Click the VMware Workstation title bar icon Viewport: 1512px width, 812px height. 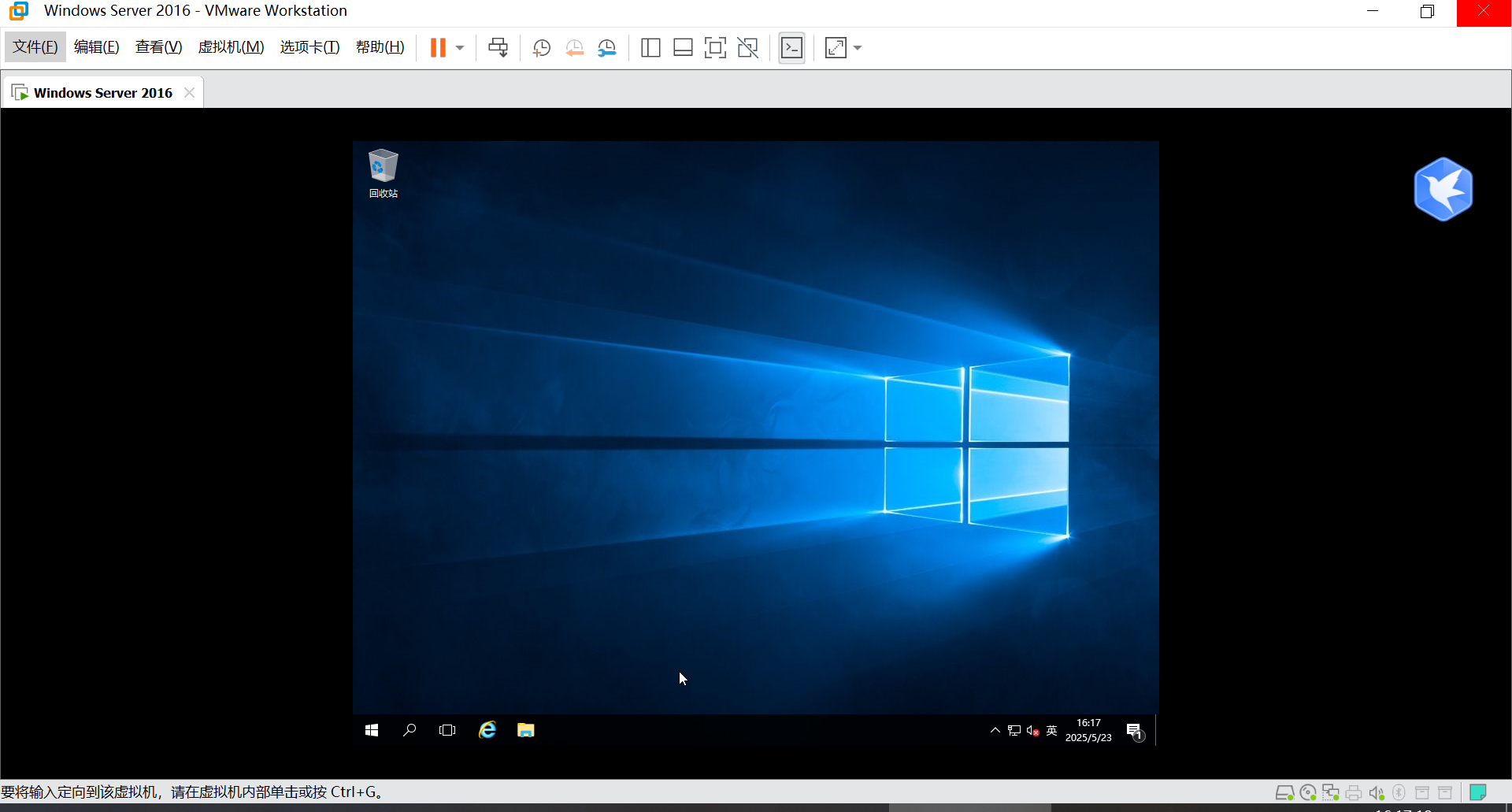(x=19, y=11)
